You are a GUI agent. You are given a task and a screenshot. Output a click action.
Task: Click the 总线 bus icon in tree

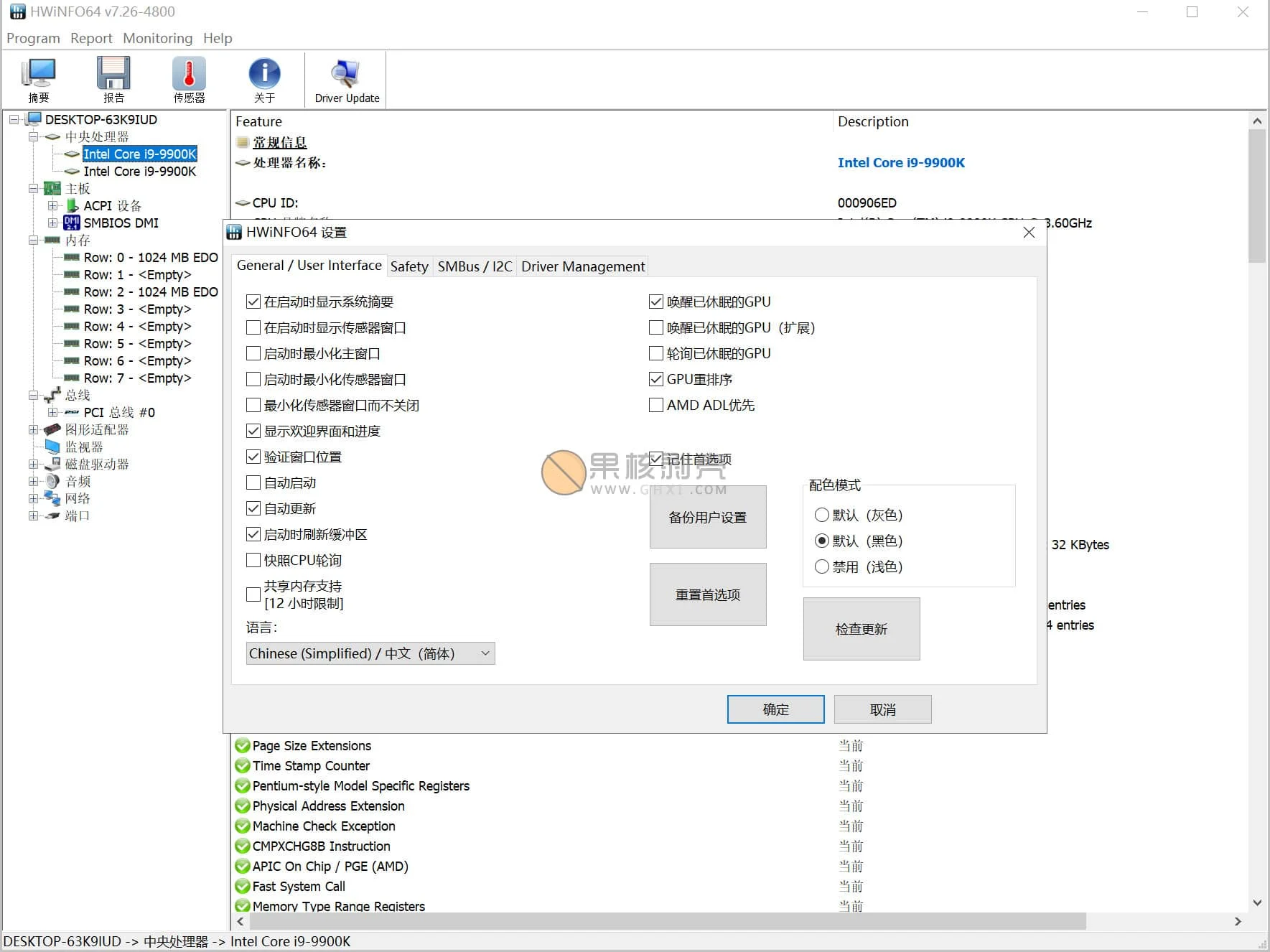click(x=52, y=395)
